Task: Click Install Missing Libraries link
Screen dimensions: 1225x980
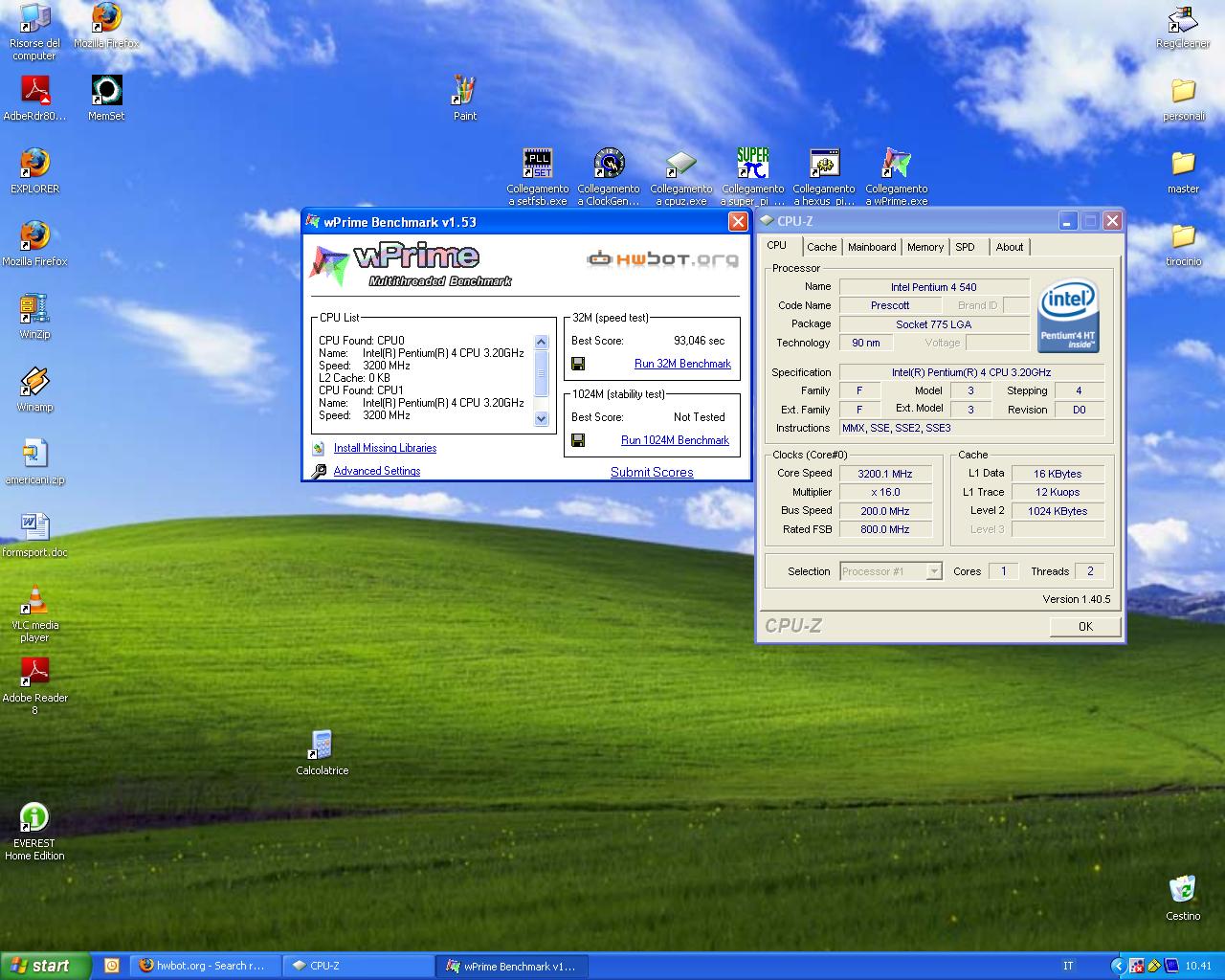Action: 385,448
